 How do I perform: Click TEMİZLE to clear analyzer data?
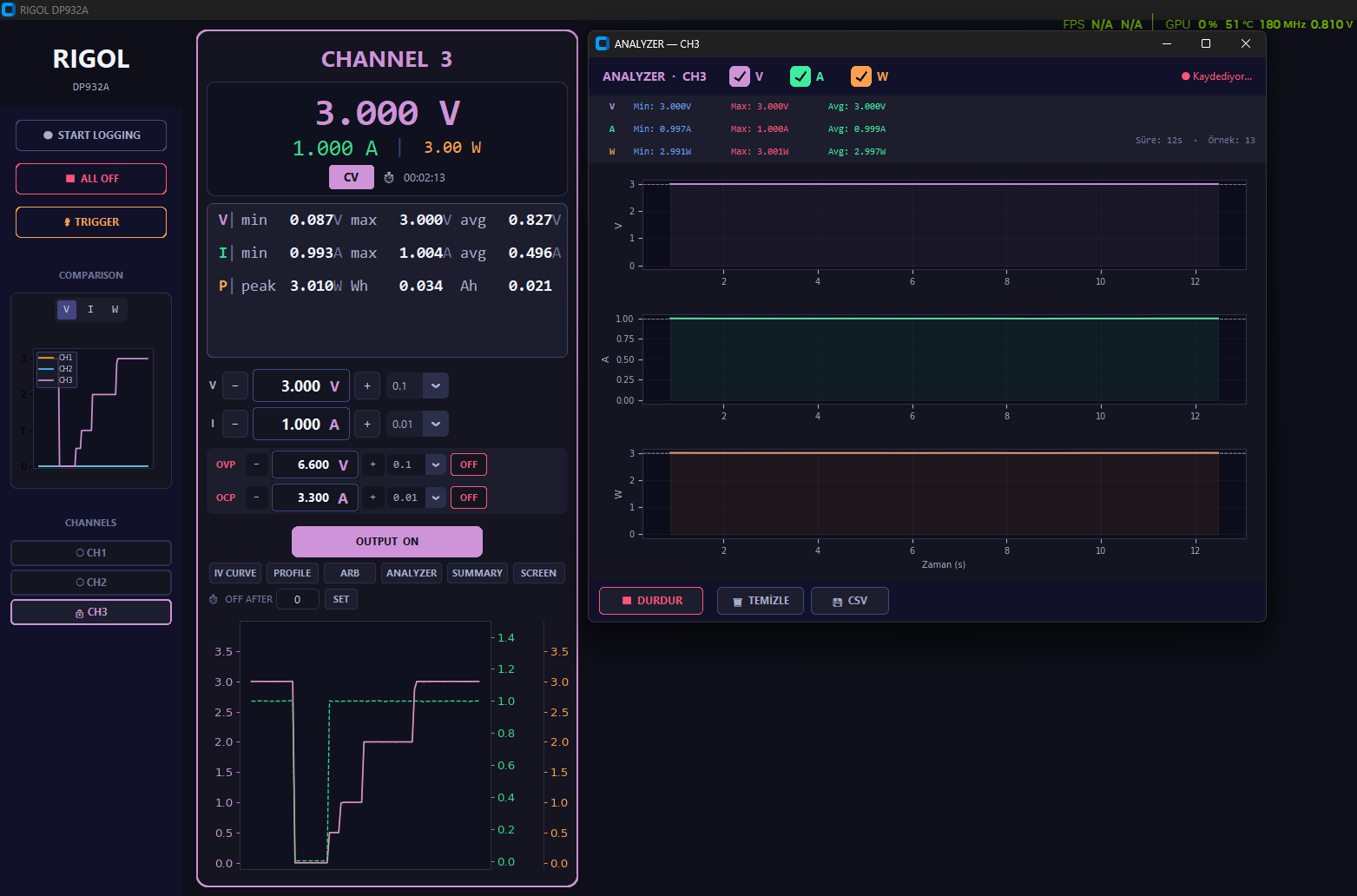click(761, 601)
